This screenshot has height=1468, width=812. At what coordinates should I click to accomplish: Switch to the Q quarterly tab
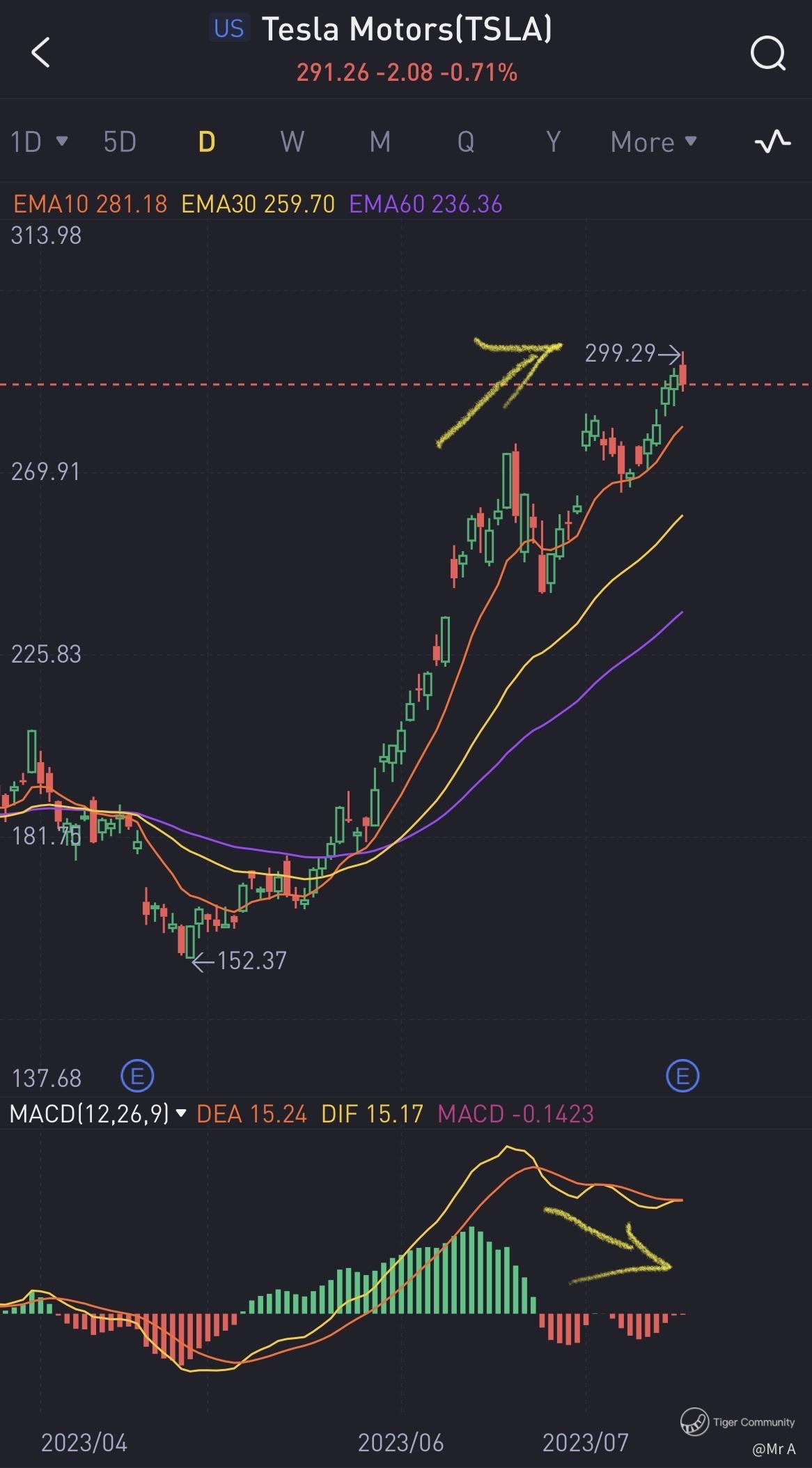coord(466,142)
